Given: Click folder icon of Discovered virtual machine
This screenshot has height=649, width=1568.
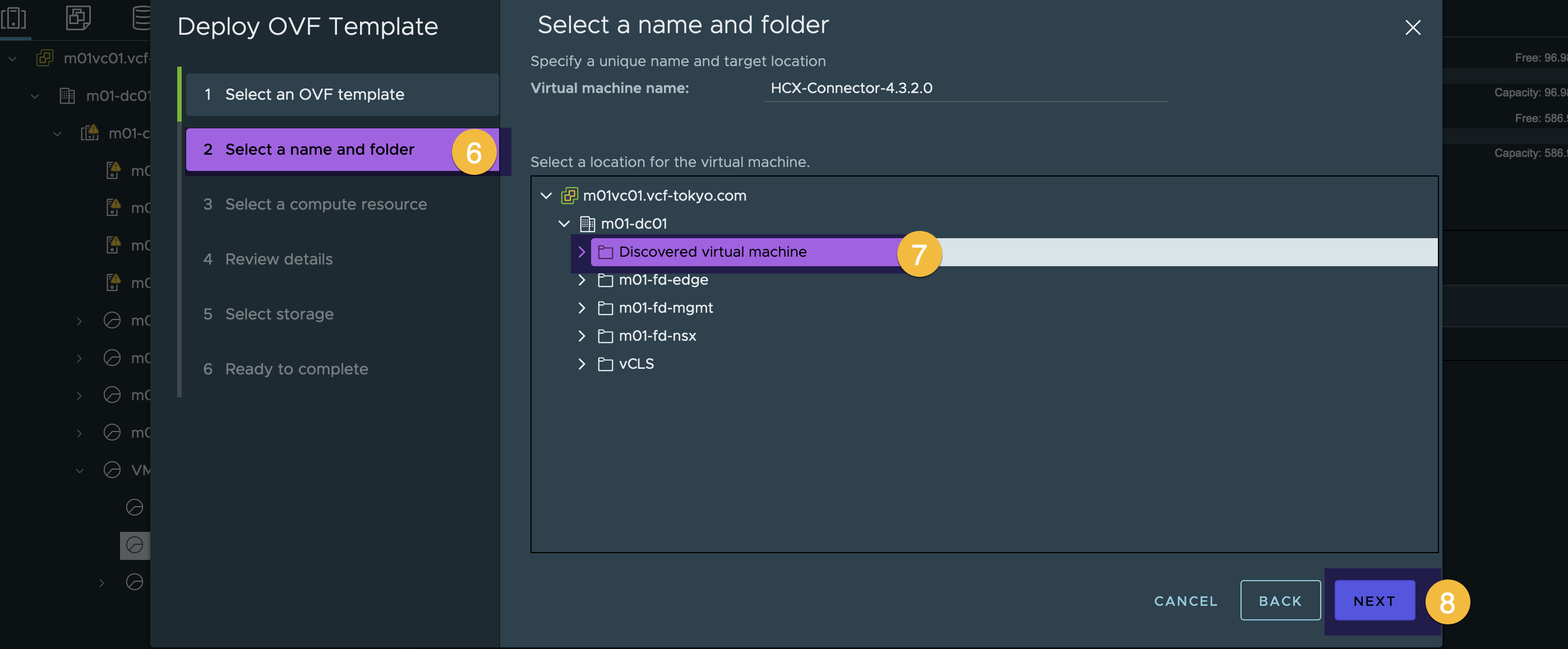Looking at the screenshot, I should pos(605,252).
